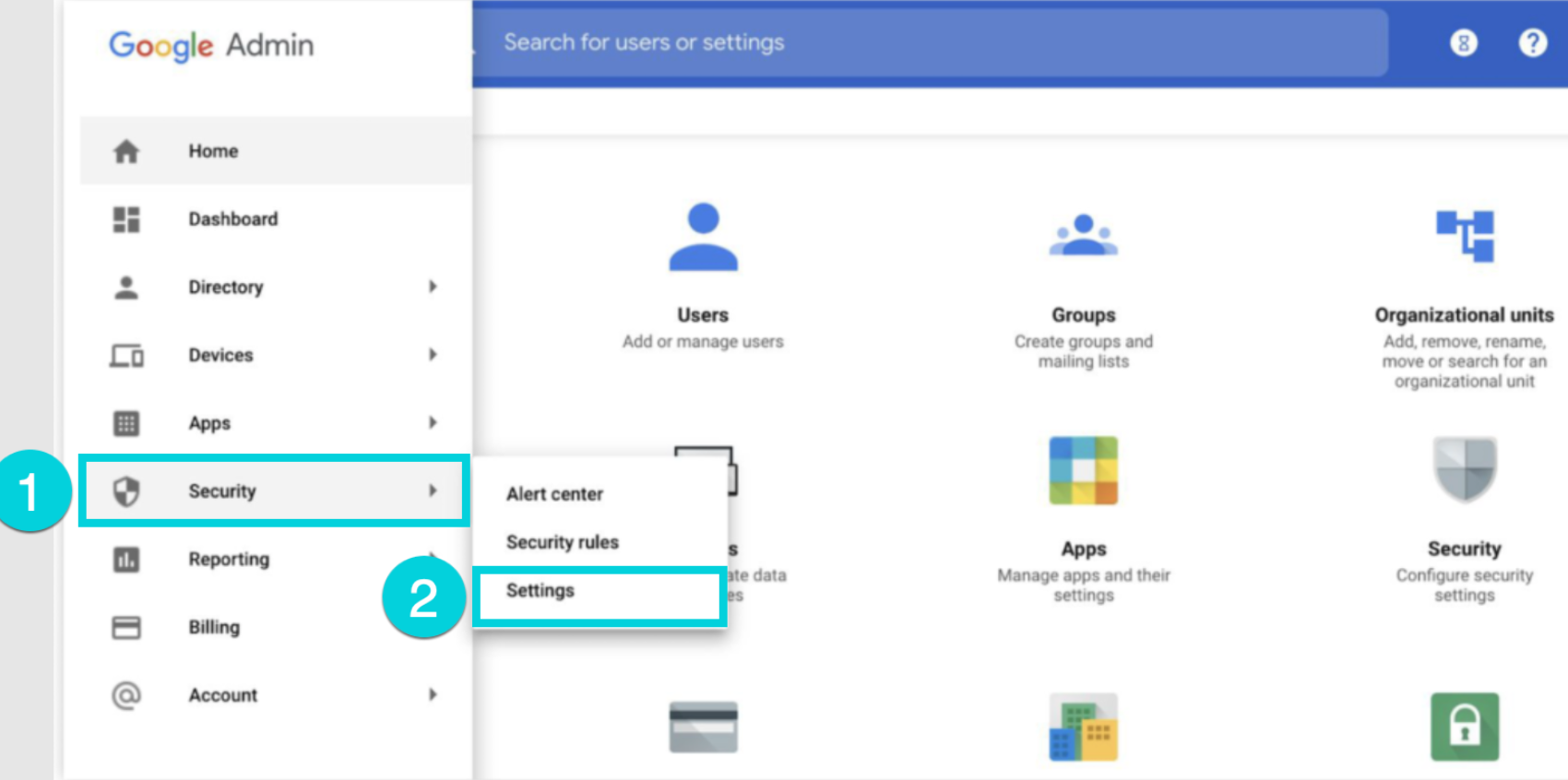Click the hourglass tasks icon in header

coord(1464,42)
